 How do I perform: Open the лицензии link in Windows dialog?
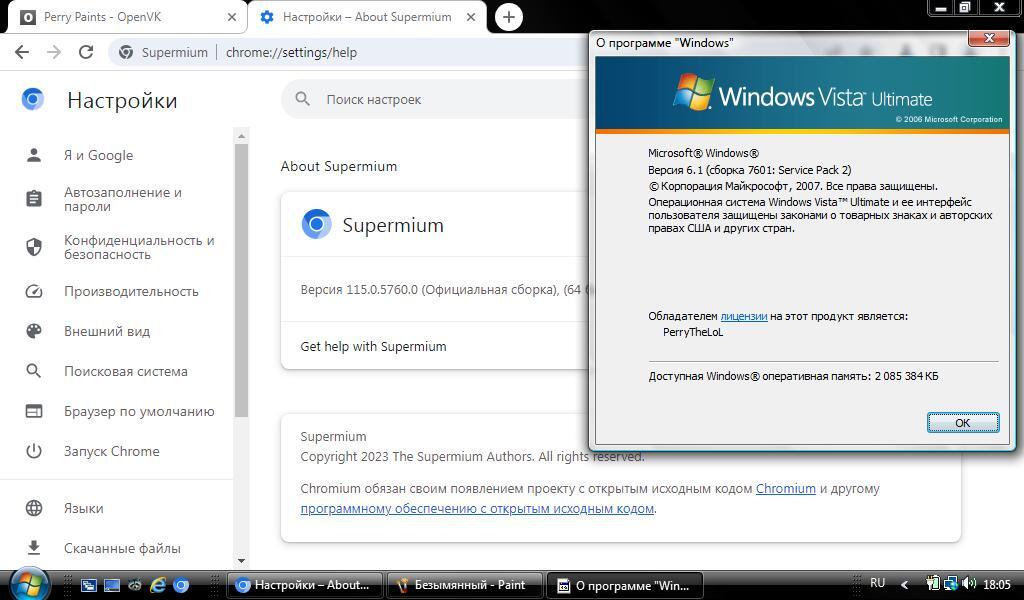(743, 316)
